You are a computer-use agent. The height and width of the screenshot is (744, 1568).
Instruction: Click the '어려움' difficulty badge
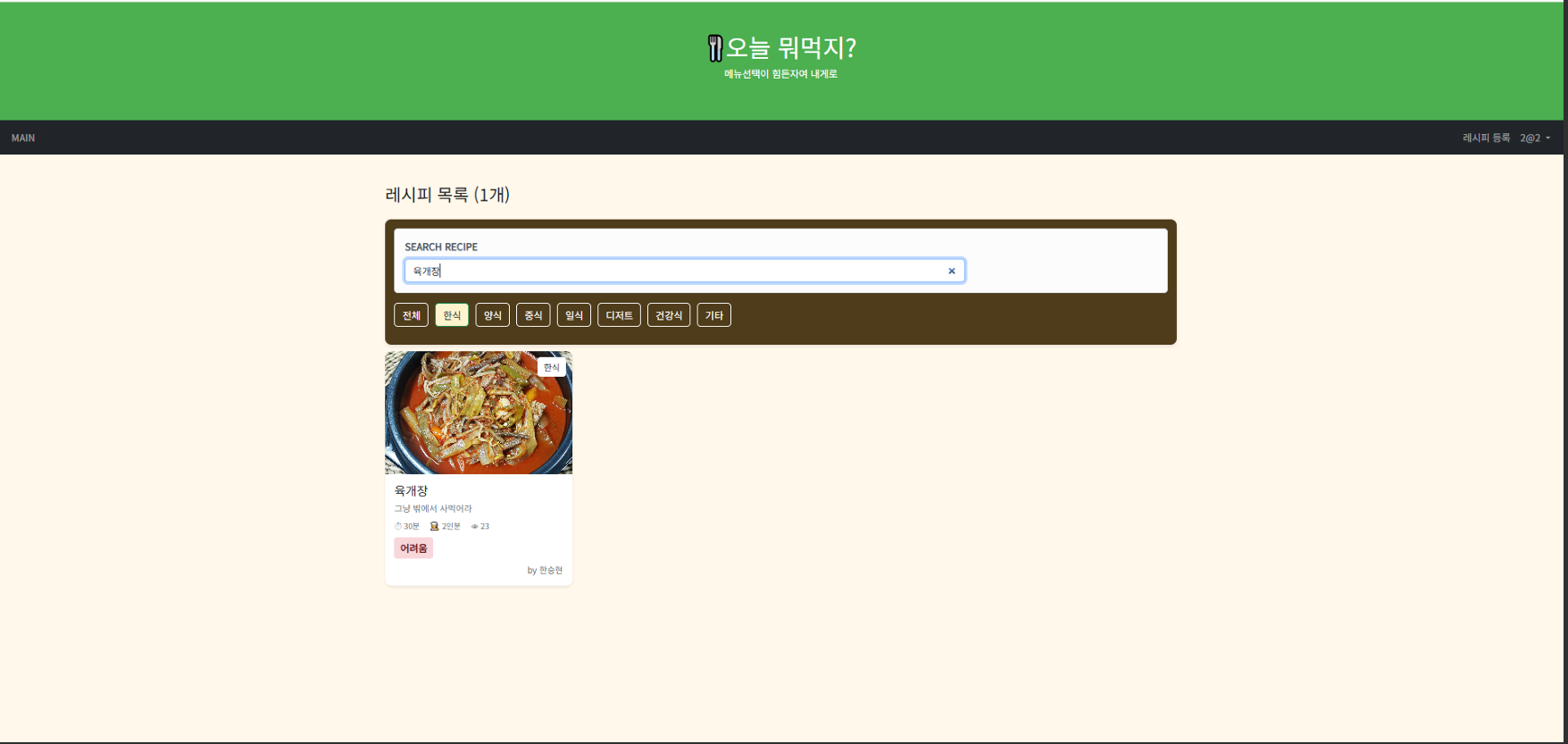(413, 548)
